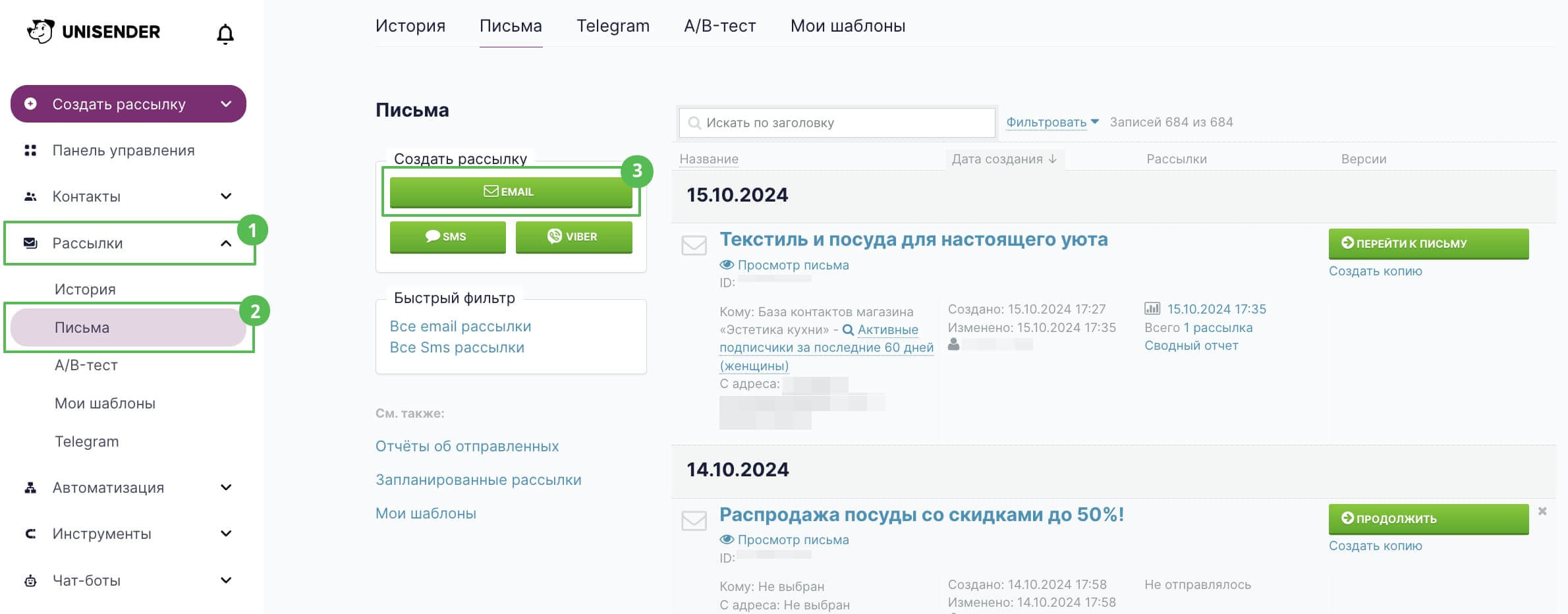
Task: Click envelope icon of Распродажа посуды letter
Action: [x=694, y=520]
